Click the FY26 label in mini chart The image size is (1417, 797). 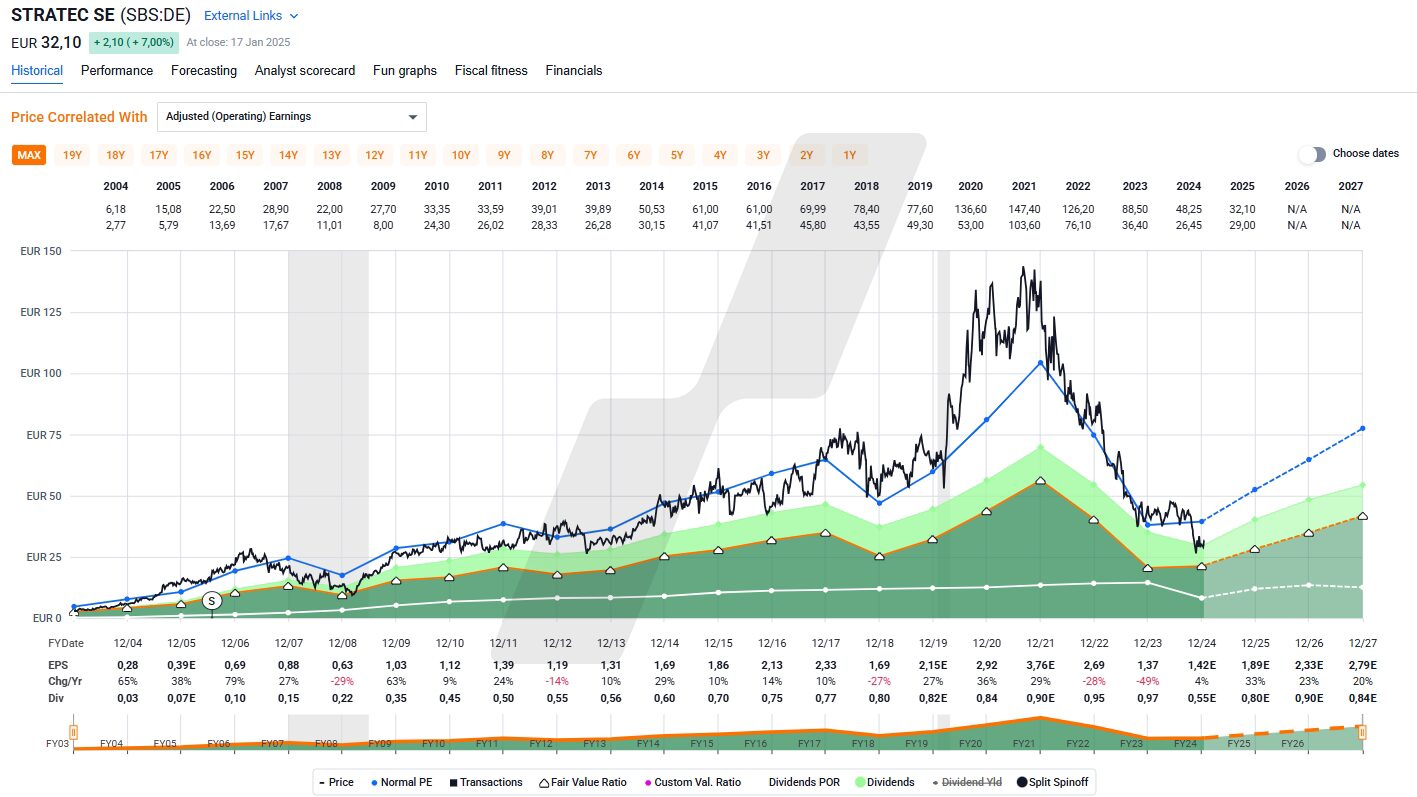point(1292,744)
